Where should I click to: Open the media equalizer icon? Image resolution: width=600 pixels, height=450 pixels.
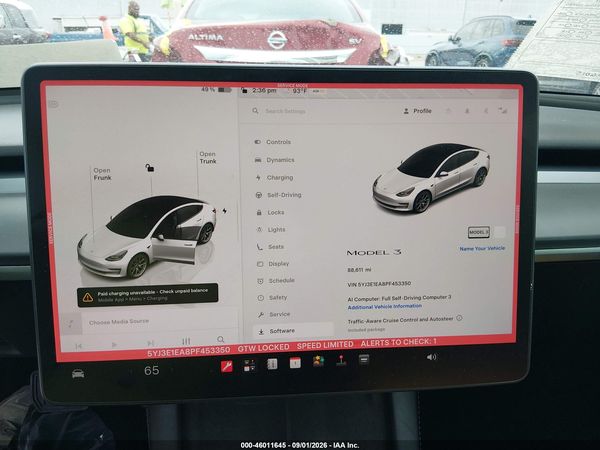(x=186, y=341)
